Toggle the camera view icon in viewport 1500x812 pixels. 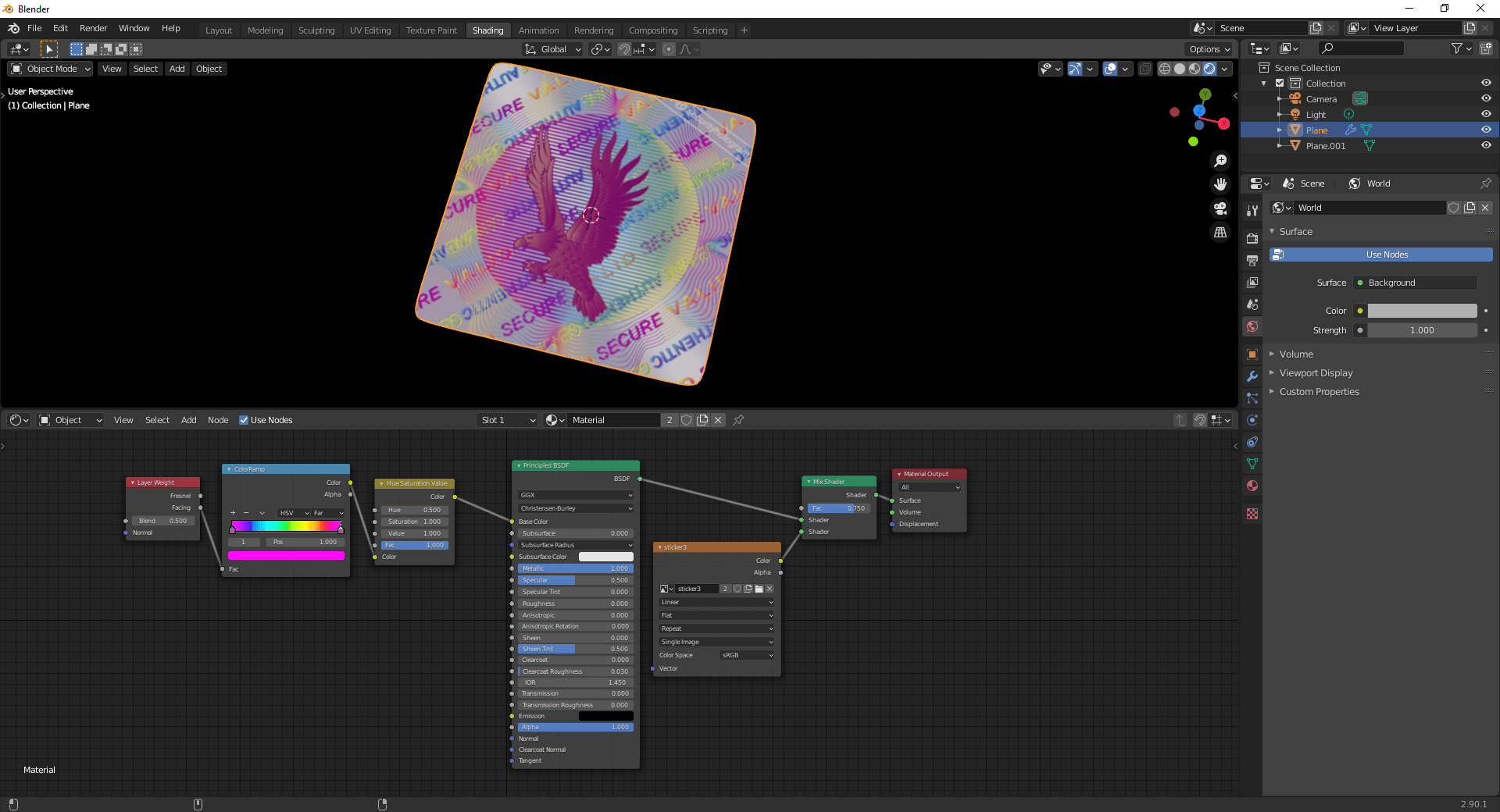[x=1220, y=208]
